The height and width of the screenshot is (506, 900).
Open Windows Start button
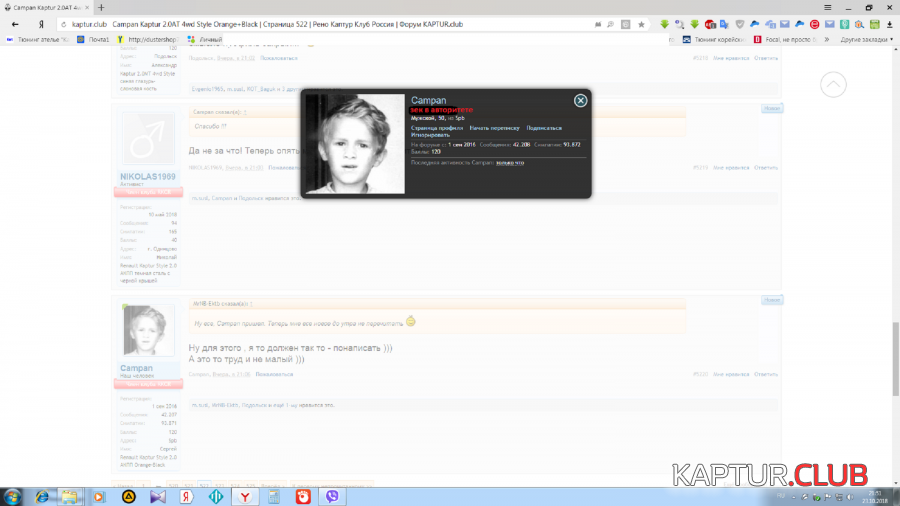(x=12, y=497)
